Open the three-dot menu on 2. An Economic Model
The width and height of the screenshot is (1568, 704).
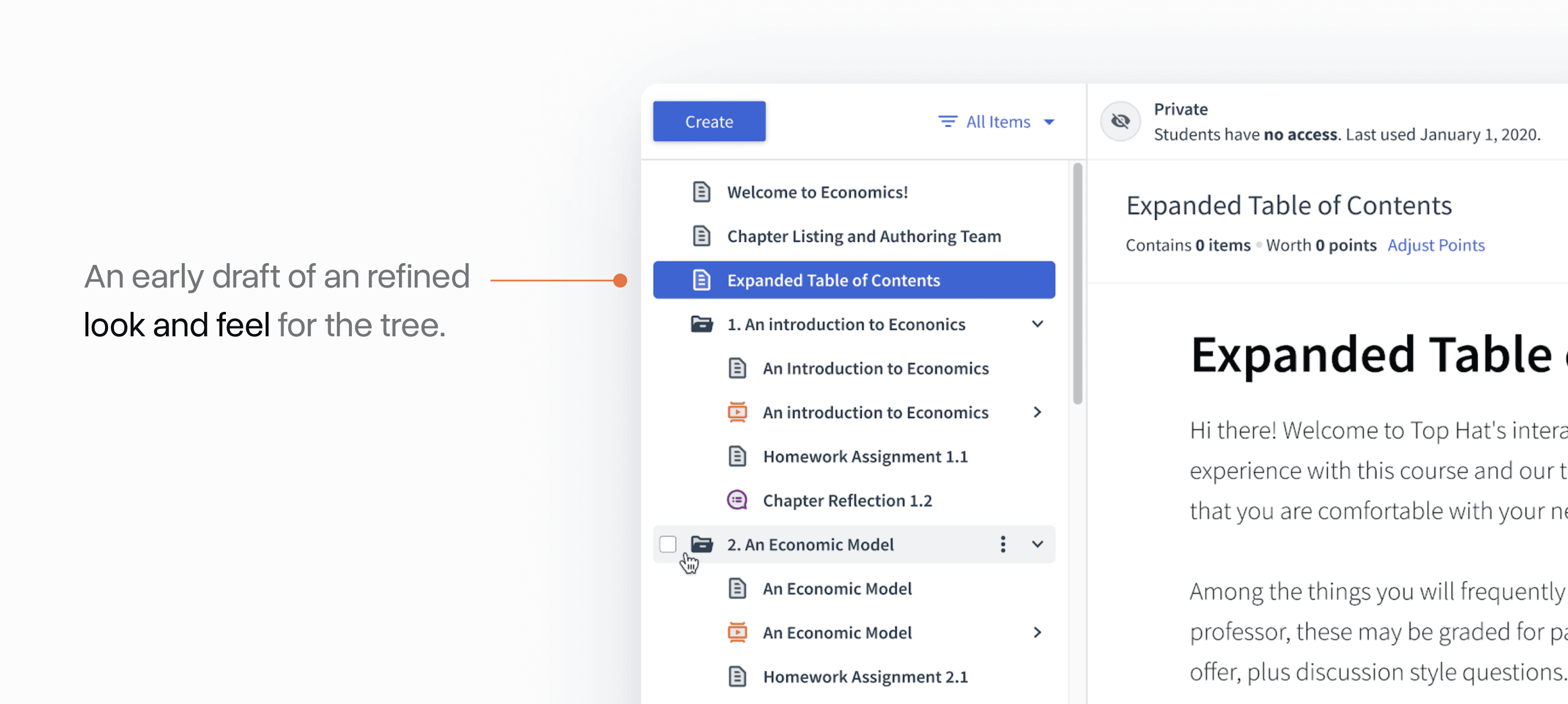pos(1002,544)
